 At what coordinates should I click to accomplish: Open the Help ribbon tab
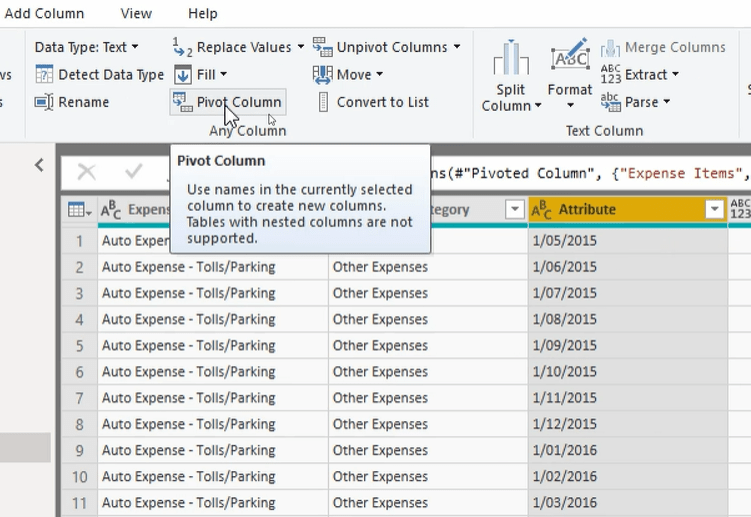[203, 13]
